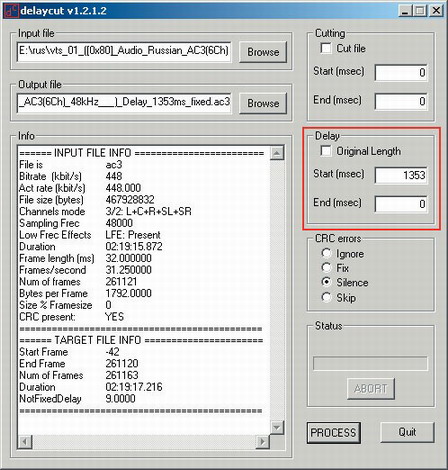Viewport: 448px width, 470px height.
Task: Close the delaycut window
Action: click(x=436, y=11)
